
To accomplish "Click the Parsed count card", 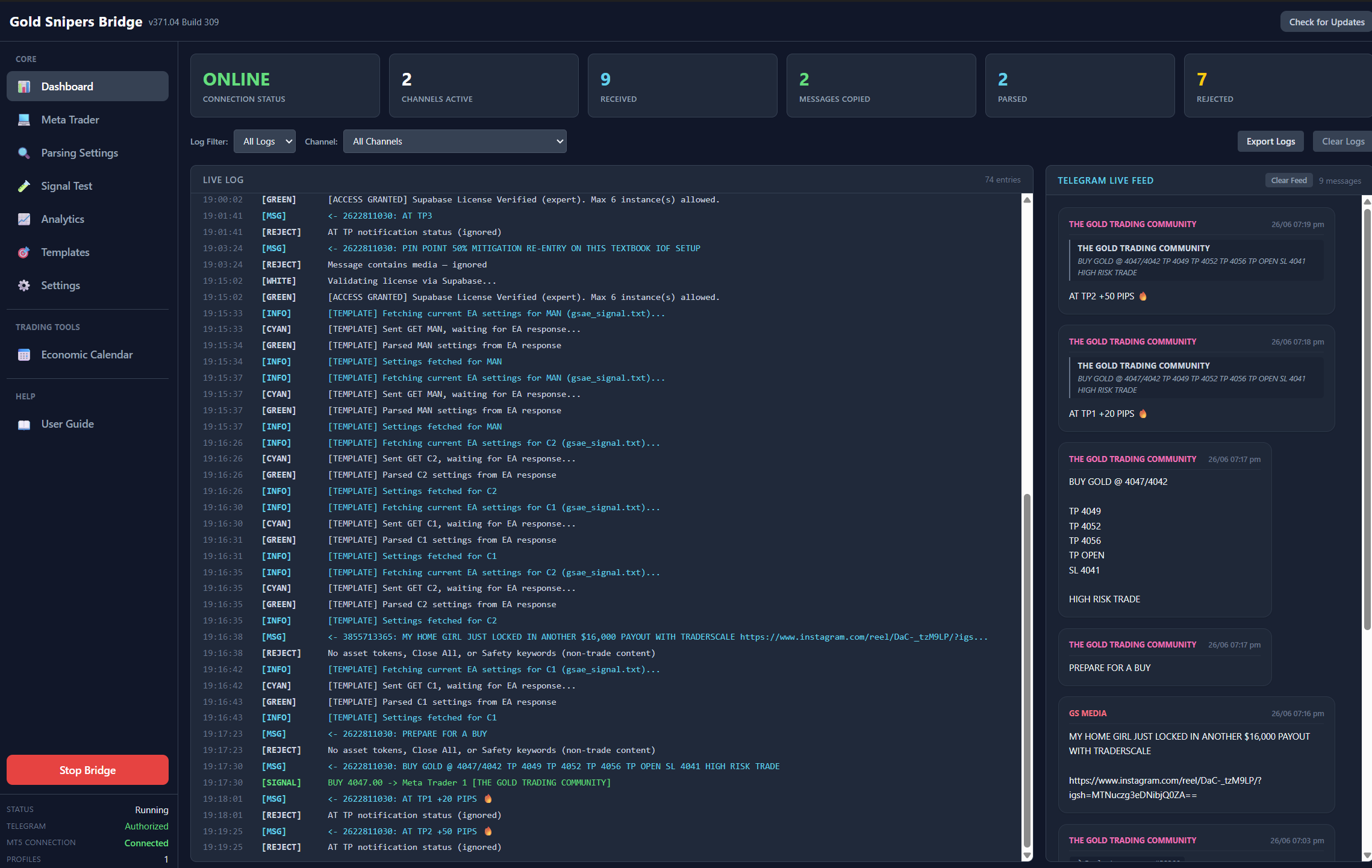I will coord(1080,86).
